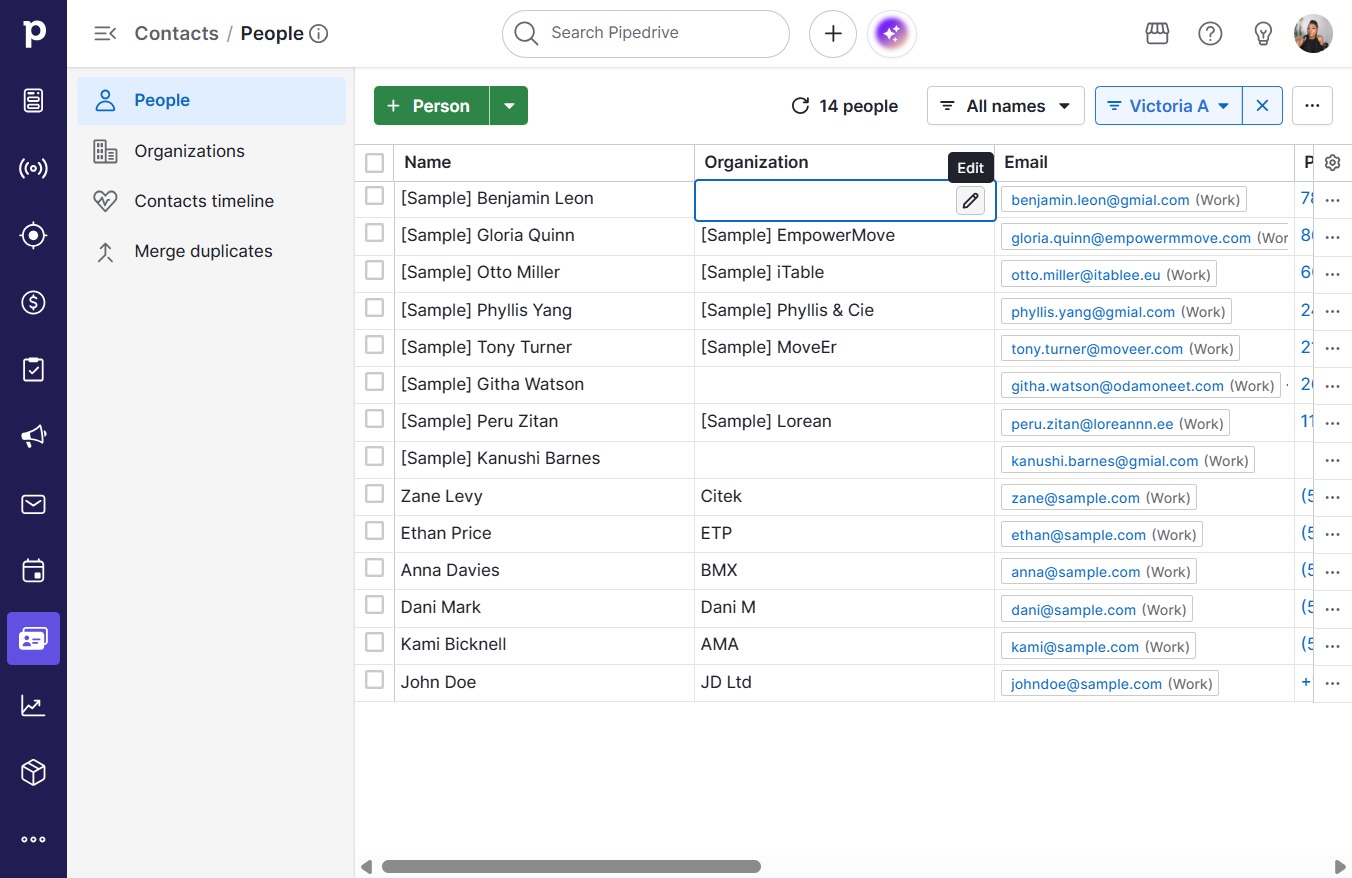Viewport: 1352px width, 878px height.
Task: Open the Contacts breadcrumb link
Action: point(176,33)
